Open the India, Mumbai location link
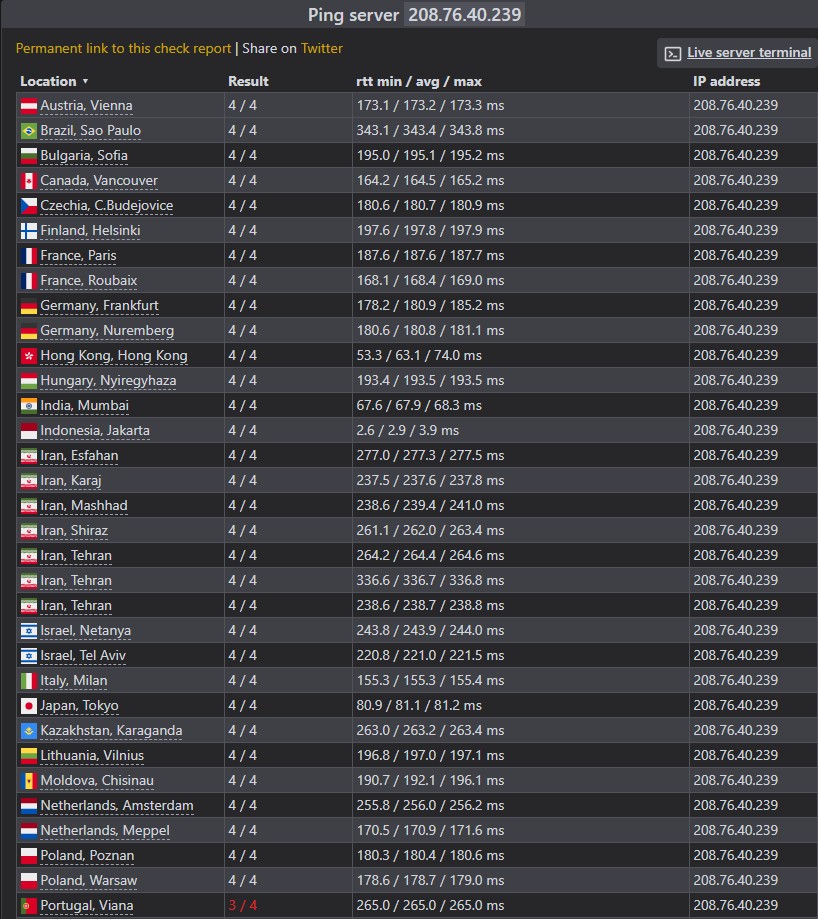Viewport: 818px width, 919px height. pos(84,406)
